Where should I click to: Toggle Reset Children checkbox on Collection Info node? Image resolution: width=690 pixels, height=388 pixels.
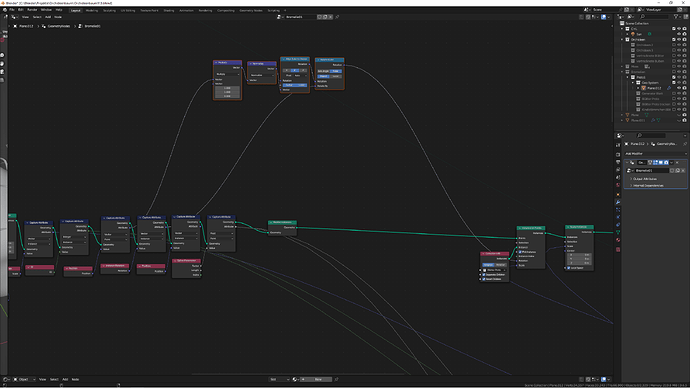[484, 279]
